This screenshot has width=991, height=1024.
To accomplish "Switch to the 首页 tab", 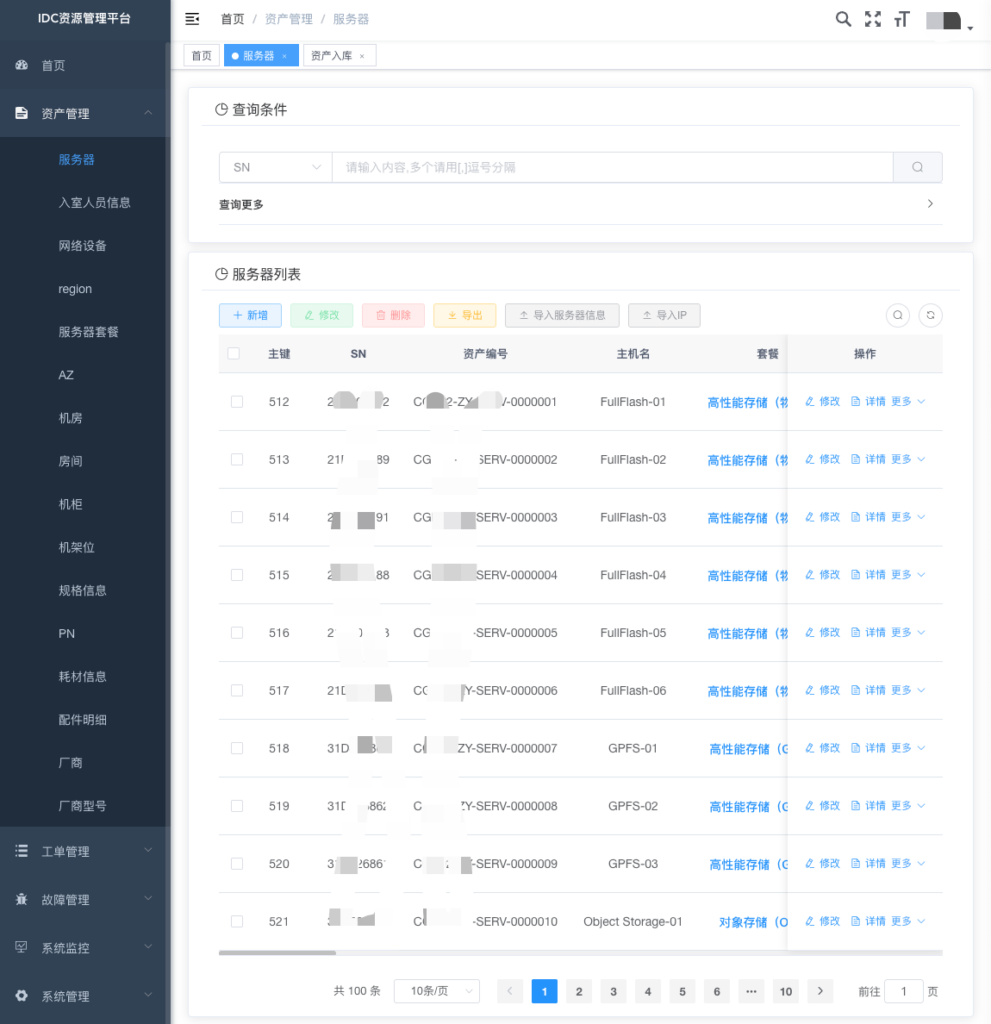I will pyautogui.click(x=202, y=56).
